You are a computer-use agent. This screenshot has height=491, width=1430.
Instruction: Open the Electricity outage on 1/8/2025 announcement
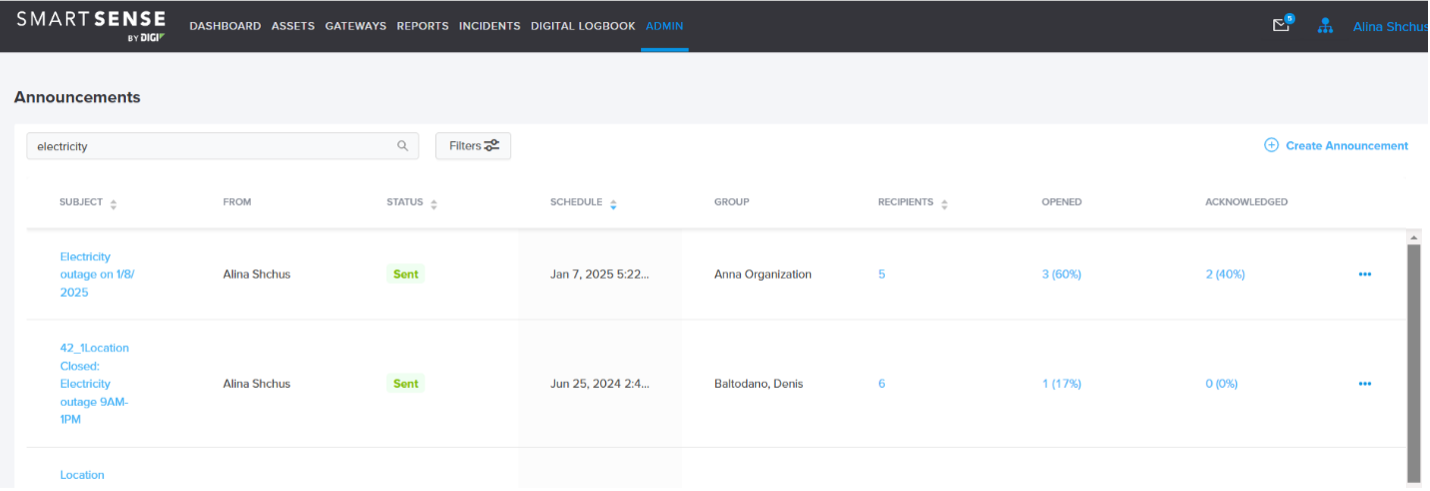pyautogui.click(x=97, y=274)
